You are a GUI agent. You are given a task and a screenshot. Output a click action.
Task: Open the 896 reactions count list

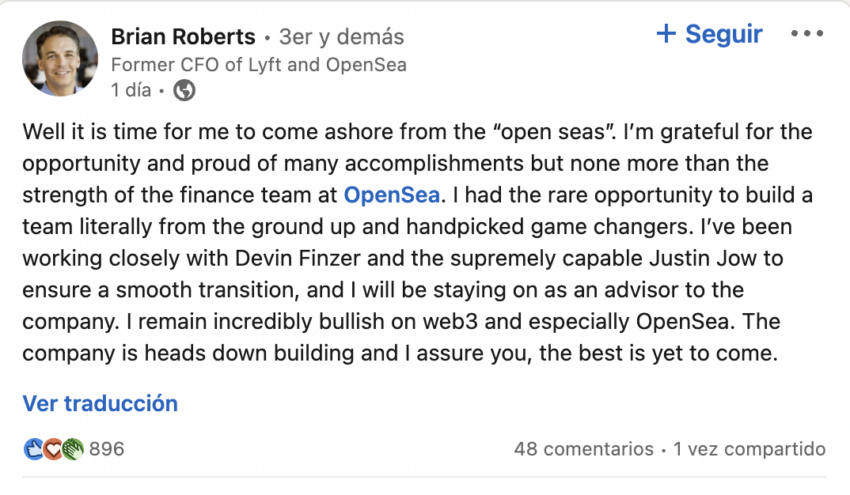point(106,449)
